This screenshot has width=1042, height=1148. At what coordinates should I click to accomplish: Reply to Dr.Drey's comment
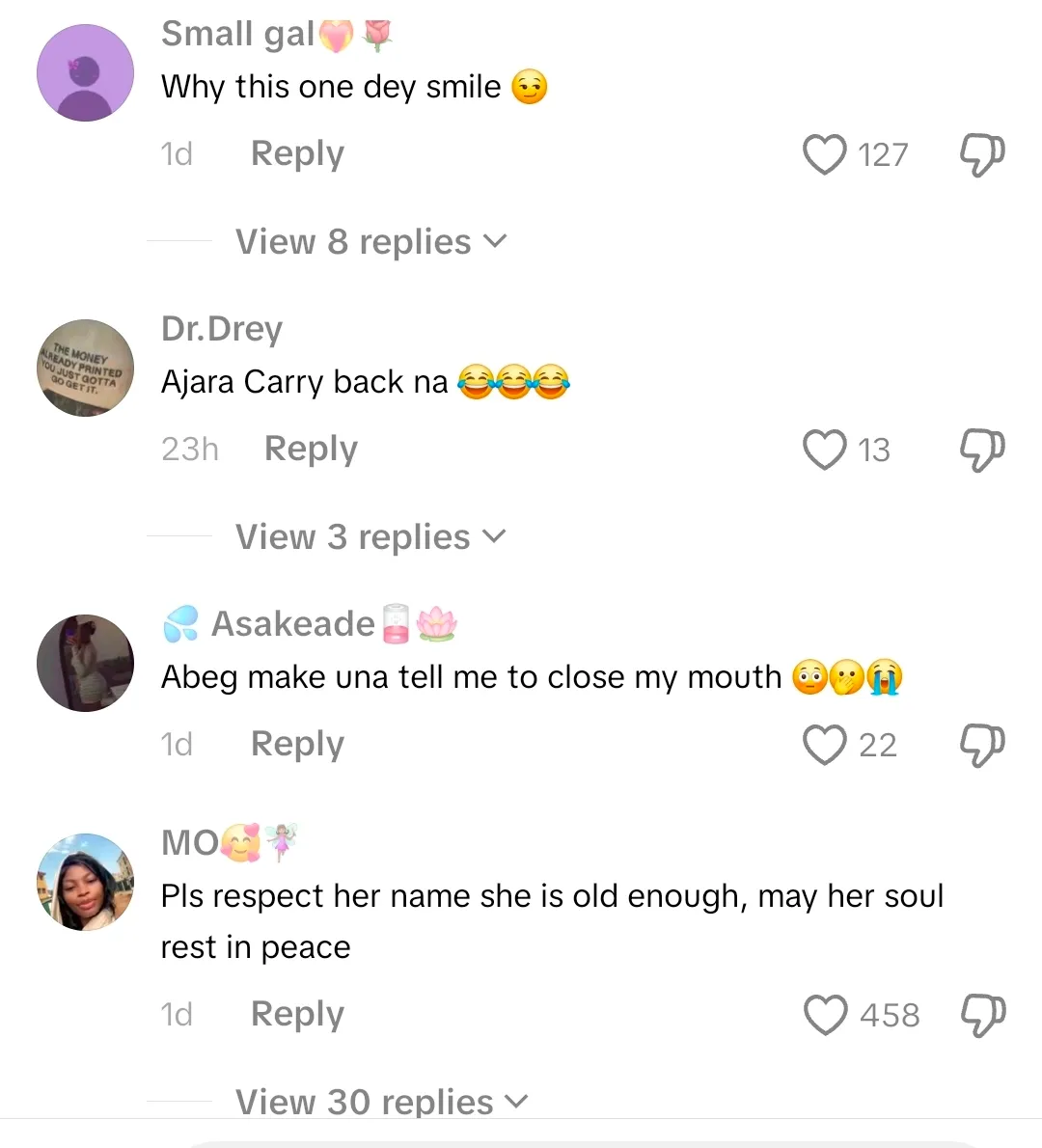311,450
